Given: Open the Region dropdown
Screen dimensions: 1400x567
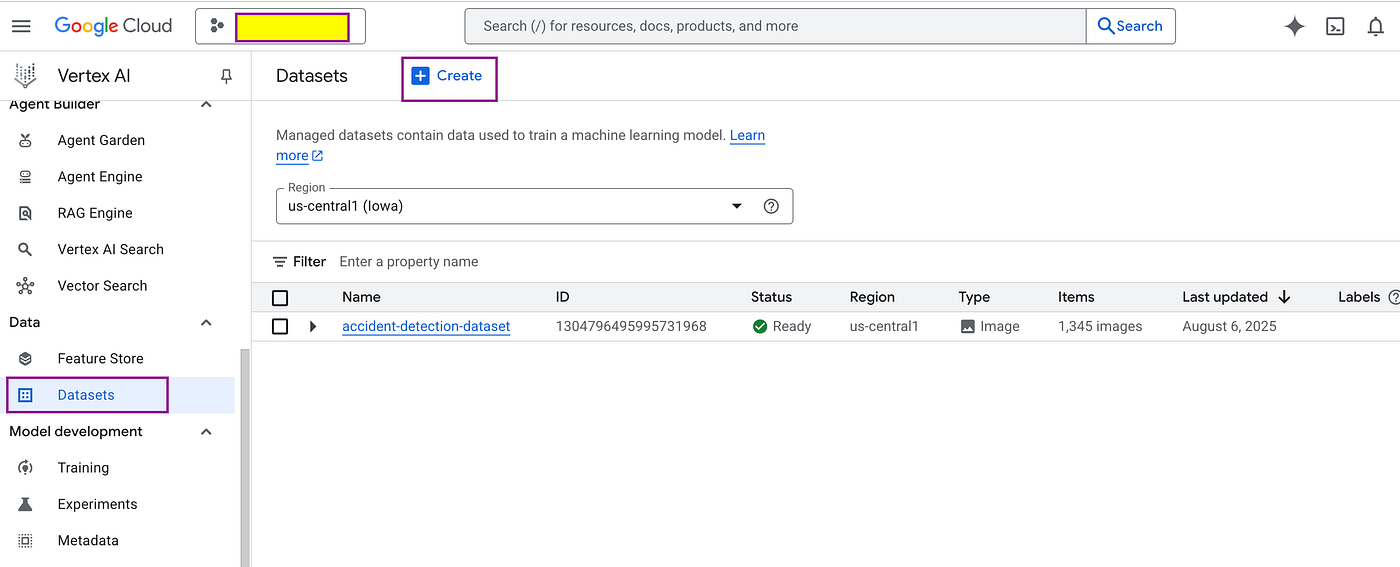Looking at the screenshot, I should point(534,206).
